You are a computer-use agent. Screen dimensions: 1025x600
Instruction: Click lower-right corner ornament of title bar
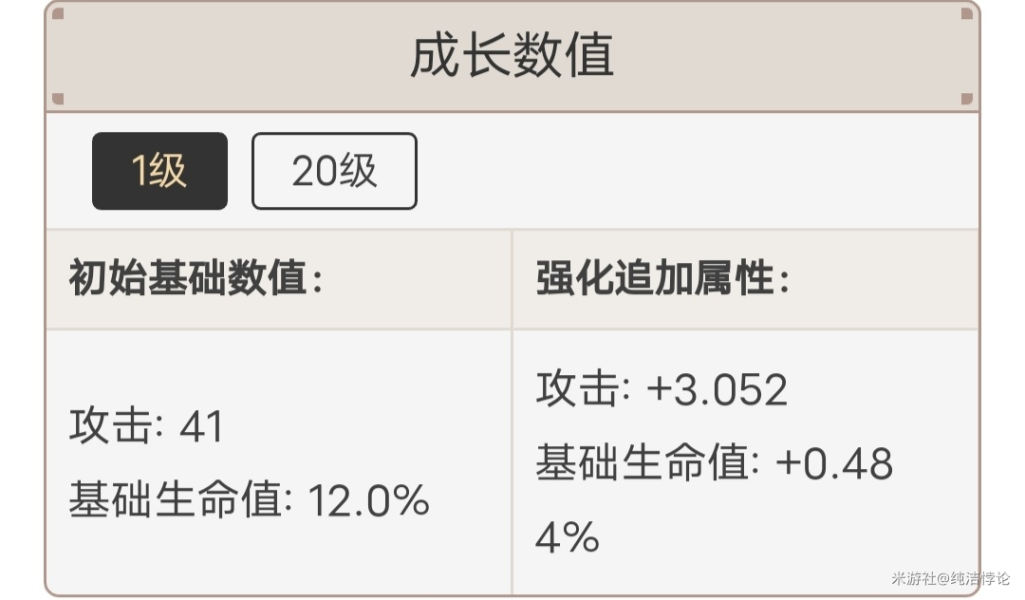967,98
